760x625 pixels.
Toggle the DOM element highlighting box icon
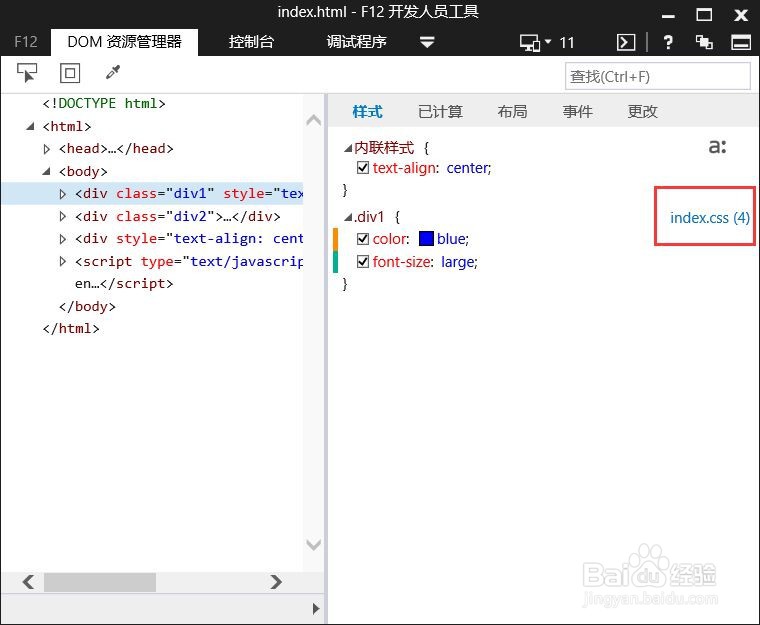(70, 73)
